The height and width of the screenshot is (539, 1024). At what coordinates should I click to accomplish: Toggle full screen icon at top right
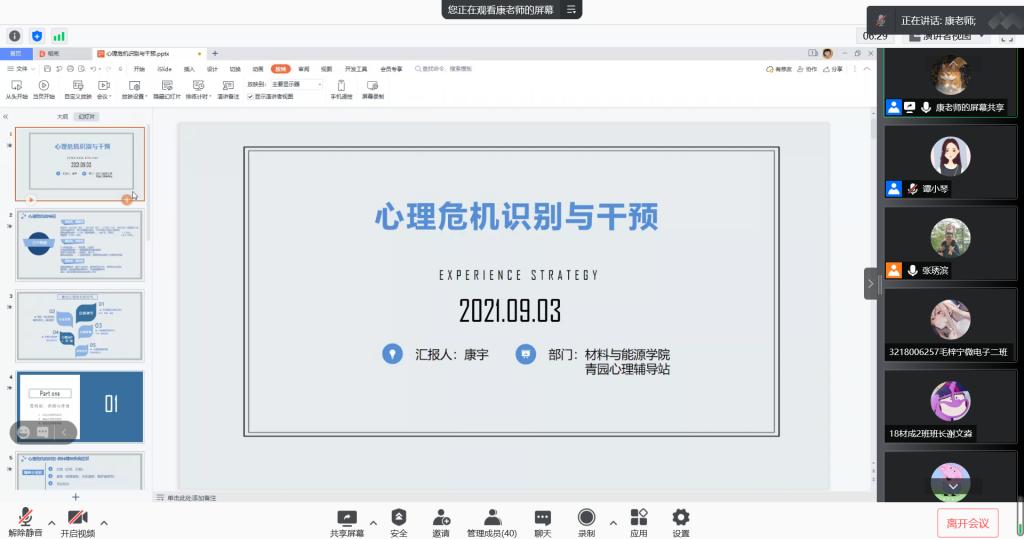click(x=1006, y=37)
